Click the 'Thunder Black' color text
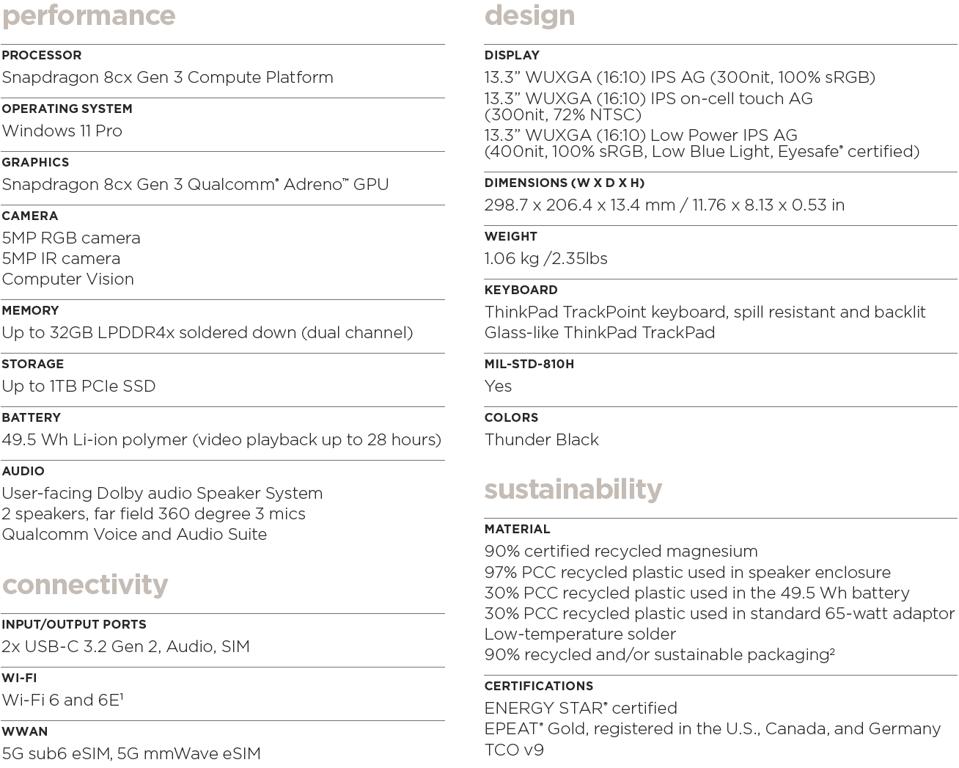This screenshot has height=768, width=959. click(x=542, y=440)
